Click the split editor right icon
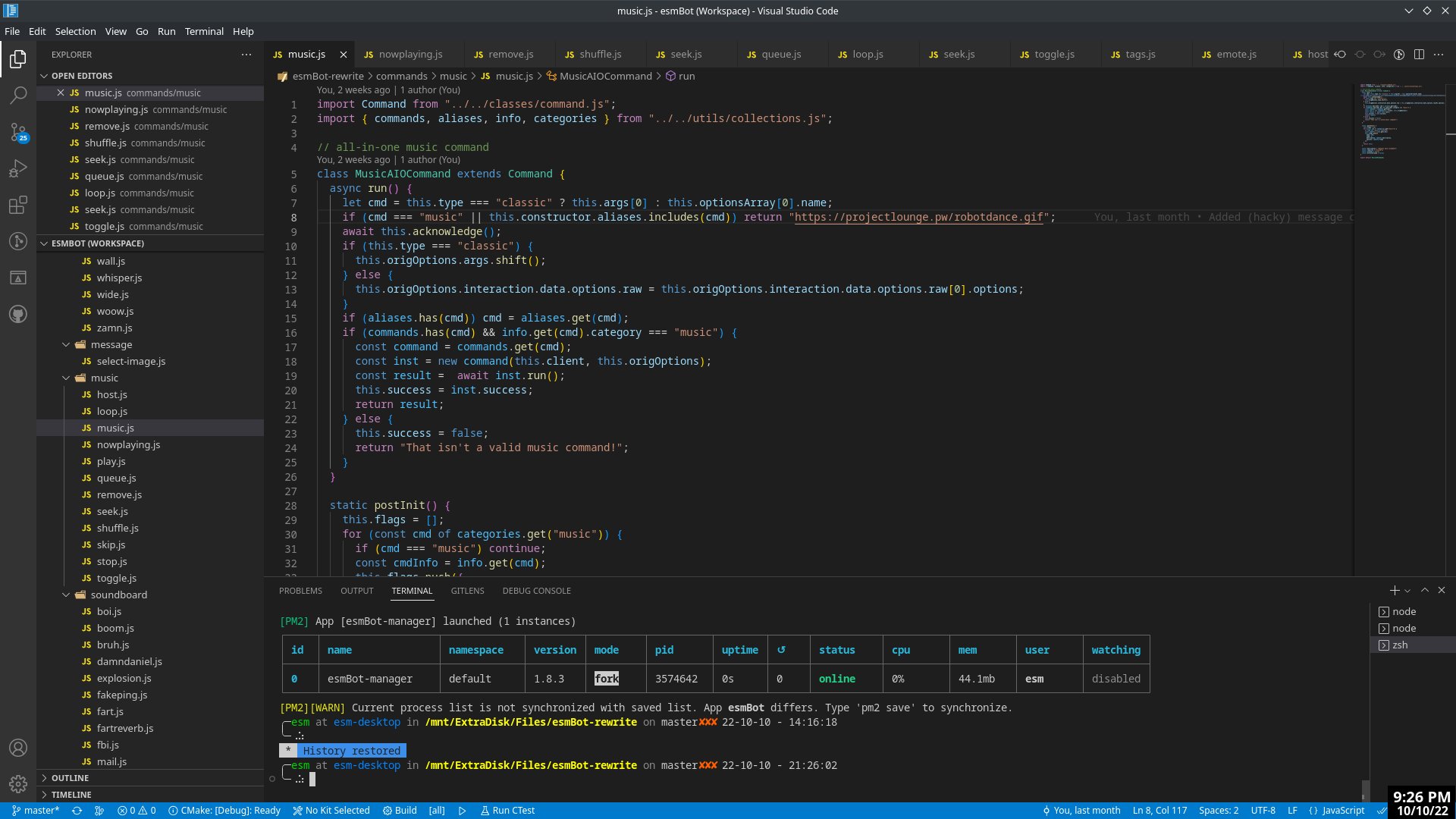 pos(1419,55)
